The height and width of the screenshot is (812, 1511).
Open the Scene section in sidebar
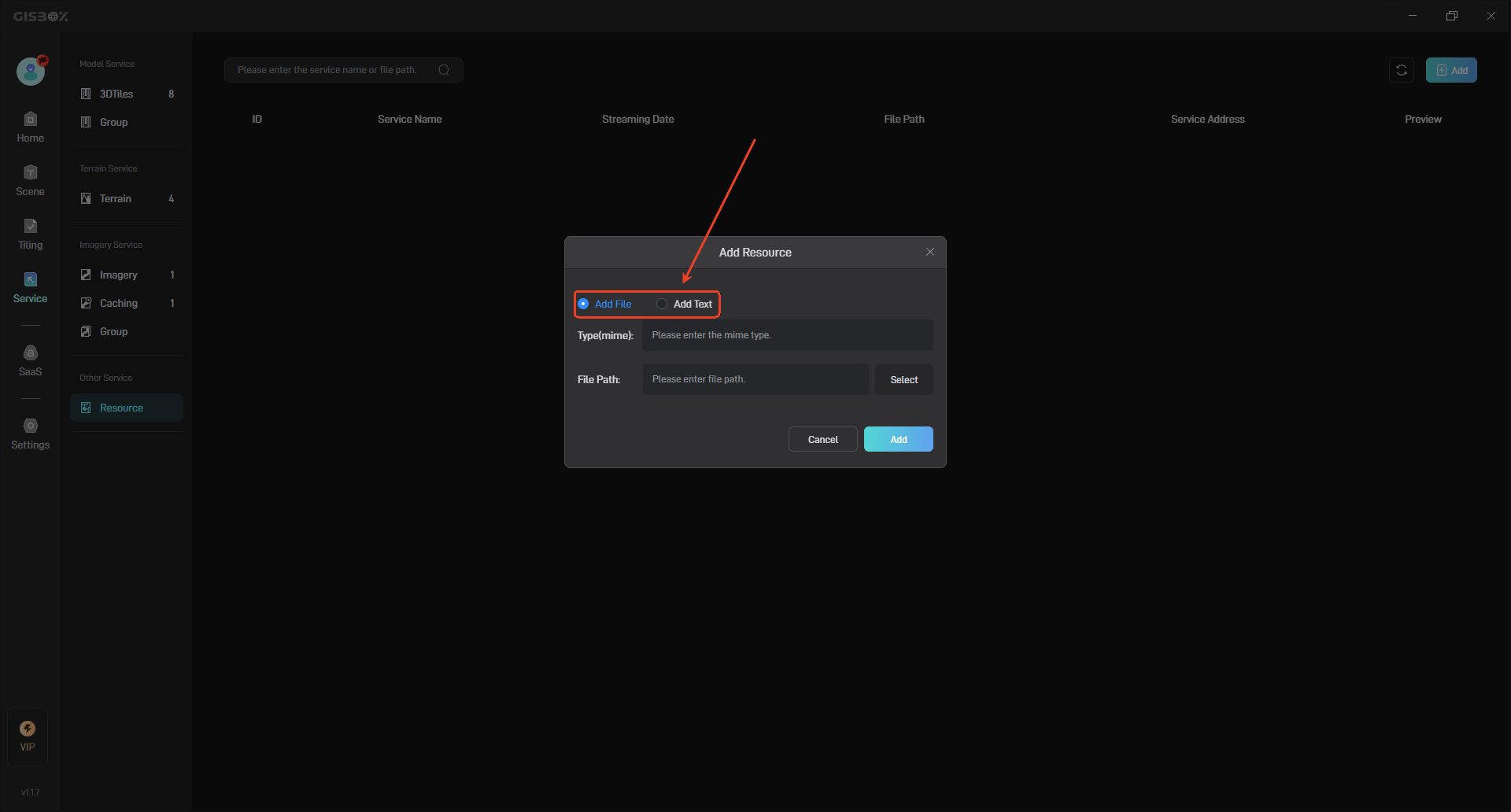coord(30,181)
